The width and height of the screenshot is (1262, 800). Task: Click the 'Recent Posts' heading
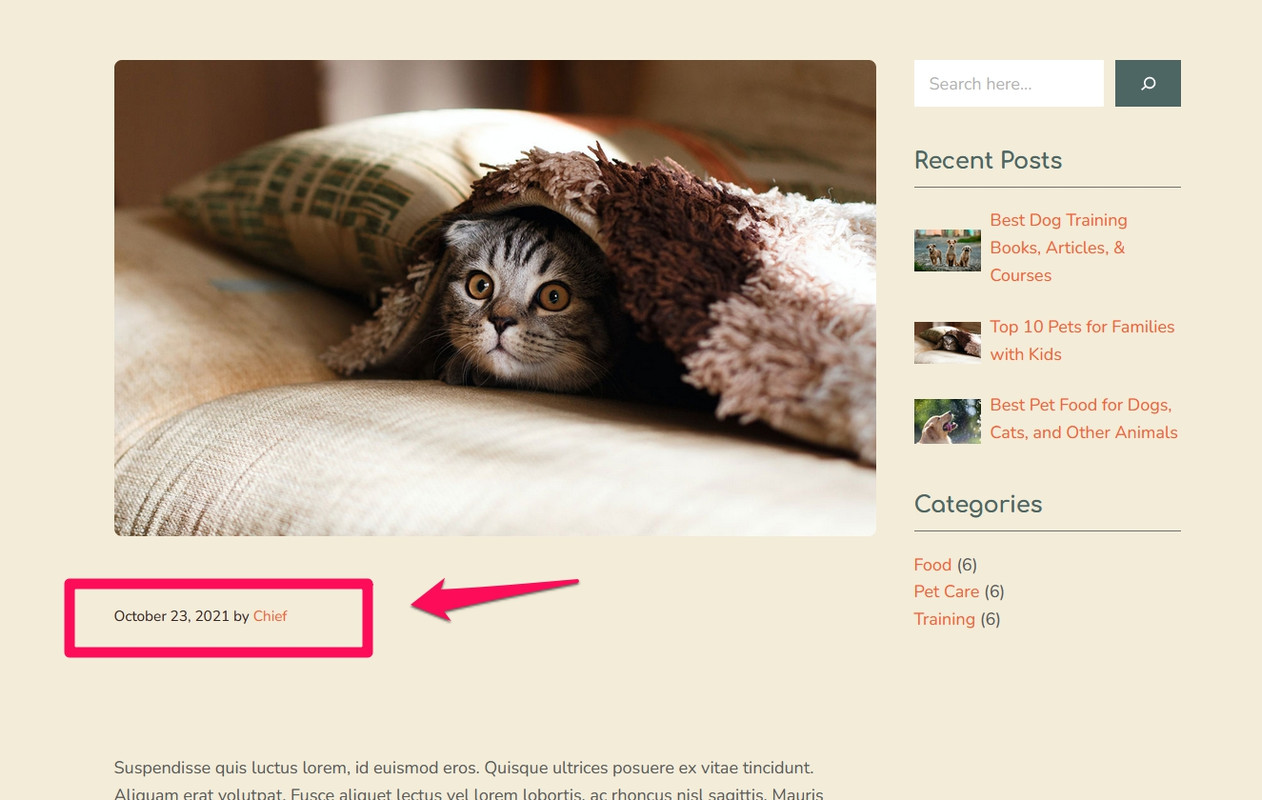(988, 160)
